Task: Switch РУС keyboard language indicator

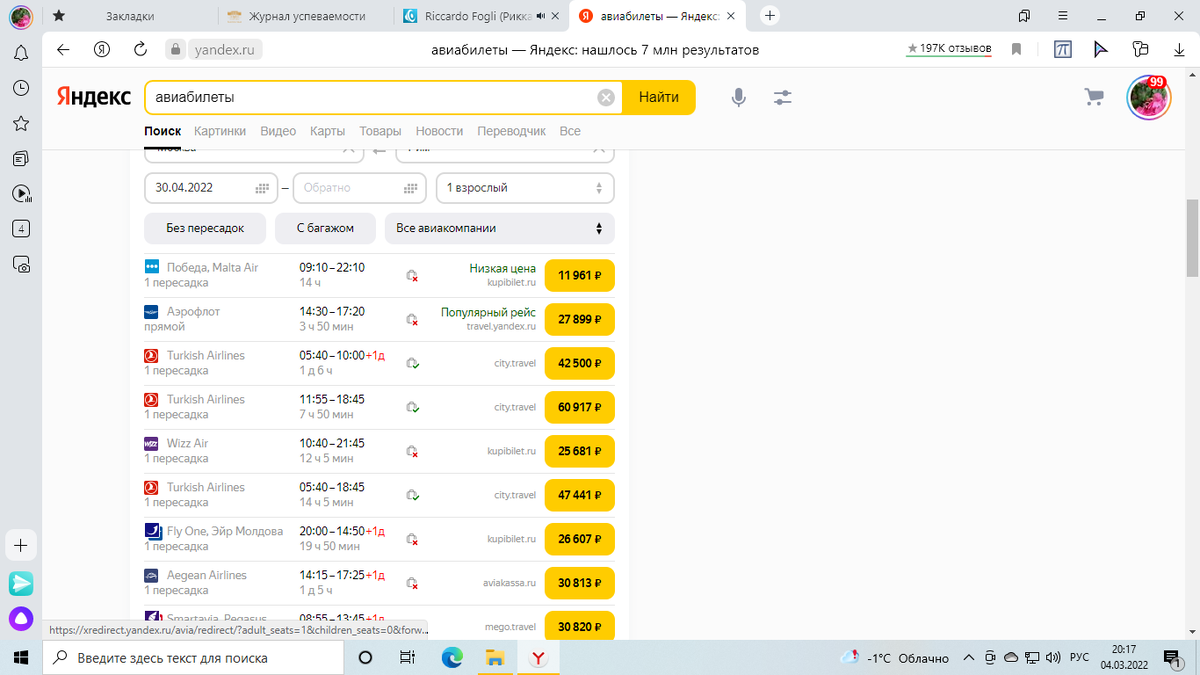Action: pos(1080,658)
